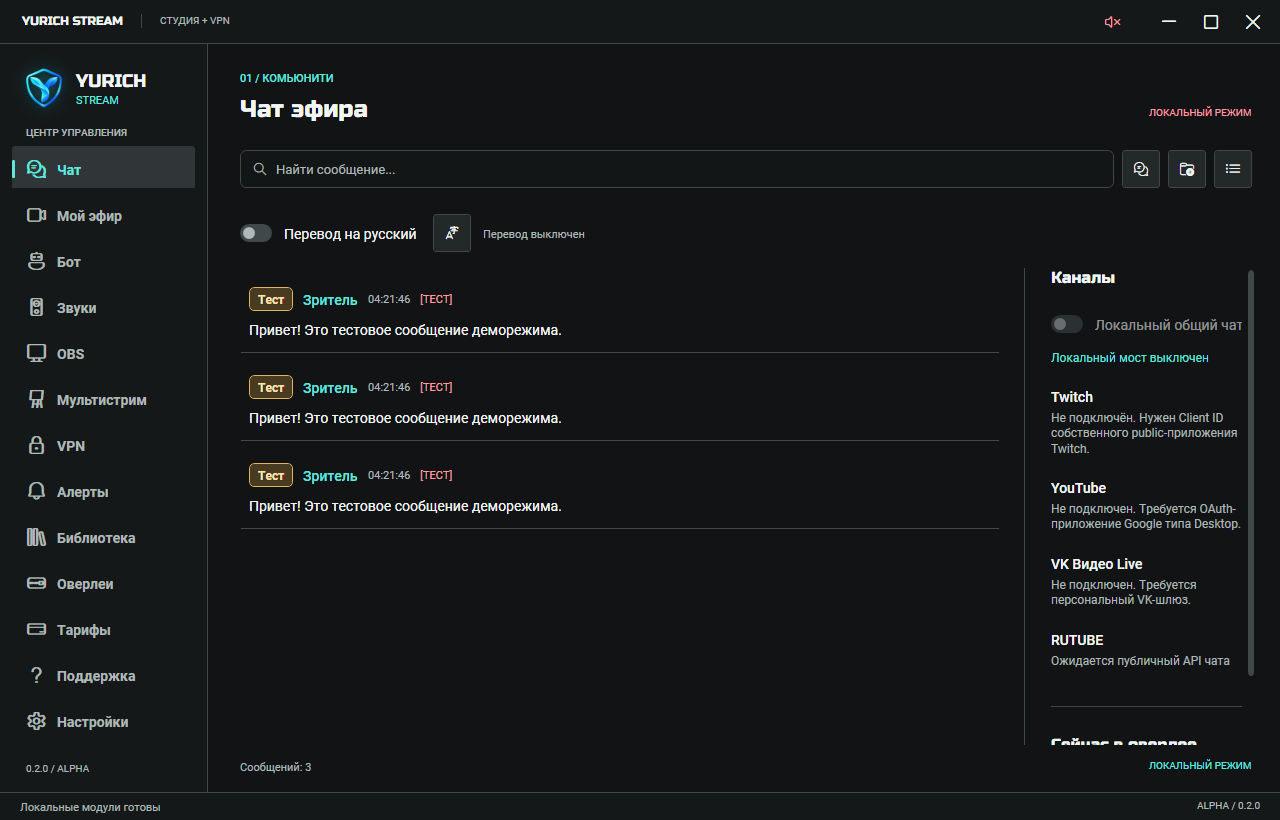
Task: Toggle the Локальный общий чат switch
Action: coord(1067,324)
